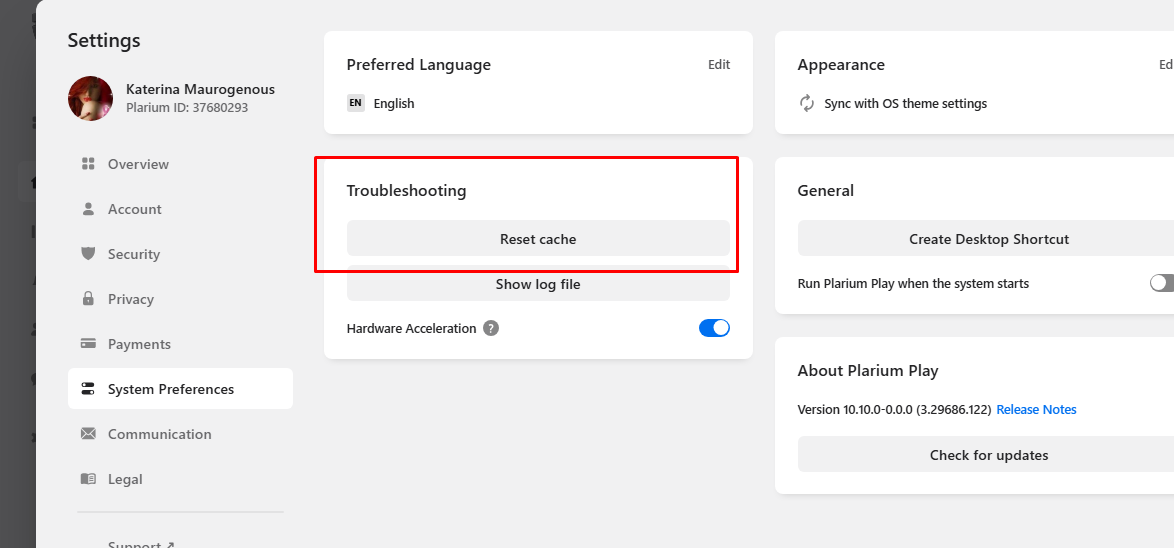1174x548 pixels.
Task: Click Katerina Maurogenous profile avatar
Action: 90,98
